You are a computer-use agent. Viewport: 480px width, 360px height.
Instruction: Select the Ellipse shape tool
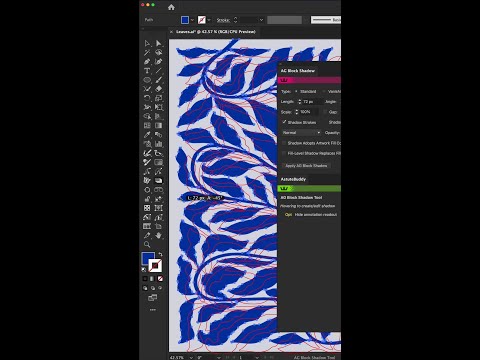click(x=147, y=80)
